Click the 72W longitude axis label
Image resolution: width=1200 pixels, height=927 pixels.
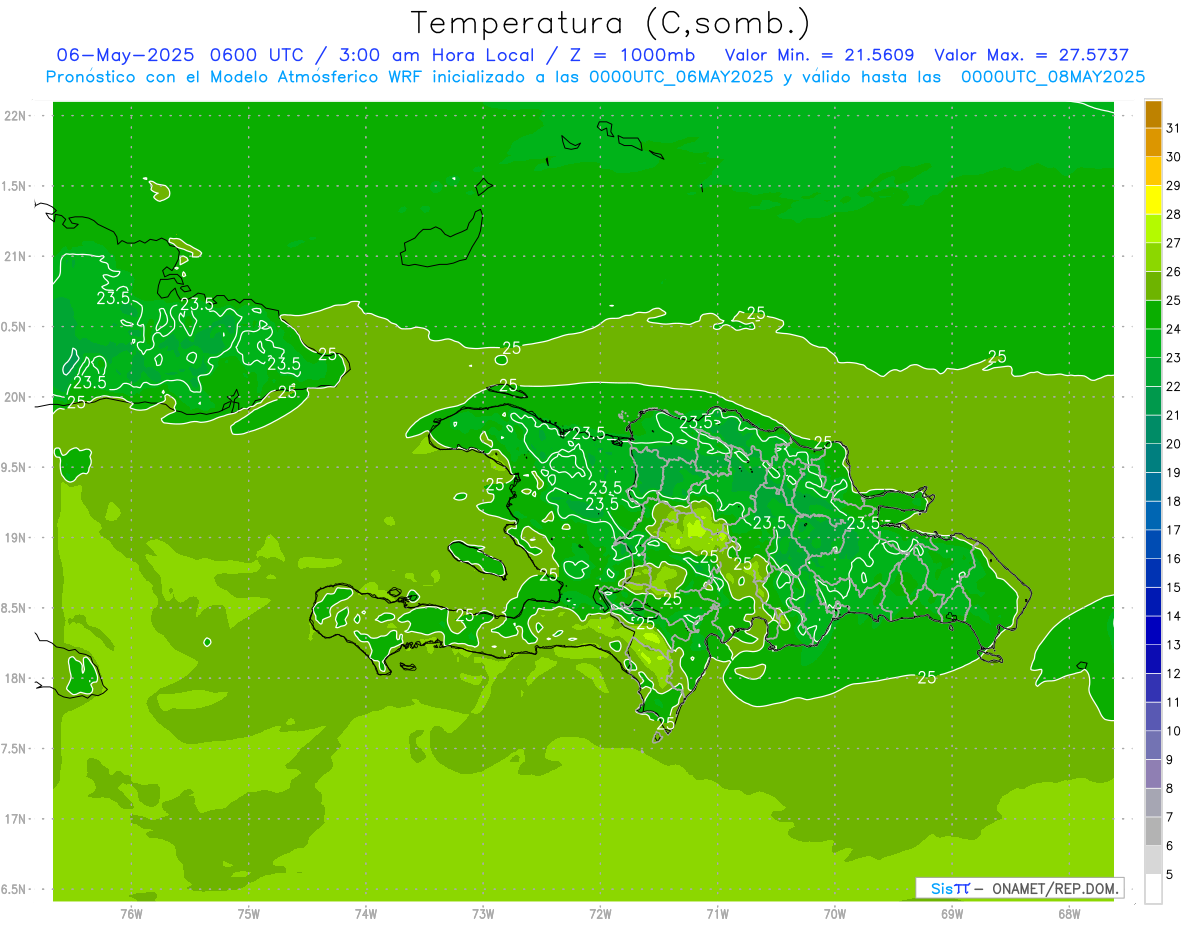click(x=600, y=914)
